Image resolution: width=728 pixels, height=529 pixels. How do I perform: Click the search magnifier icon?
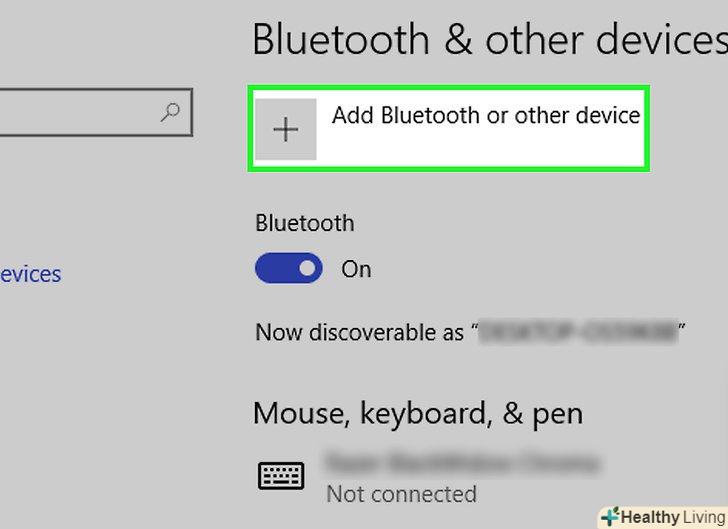170,113
